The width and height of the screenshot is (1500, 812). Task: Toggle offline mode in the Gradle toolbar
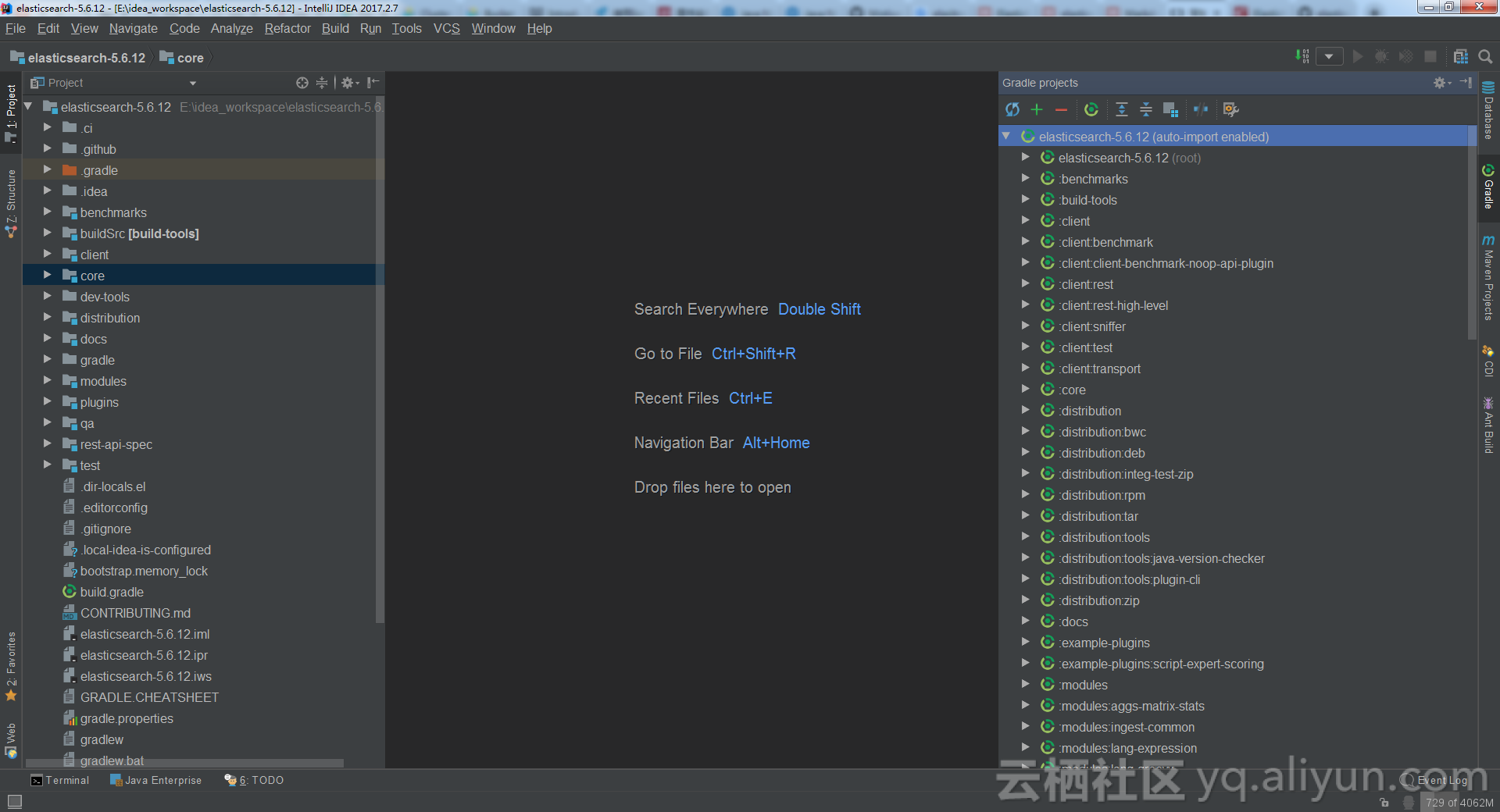coord(1201,110)
